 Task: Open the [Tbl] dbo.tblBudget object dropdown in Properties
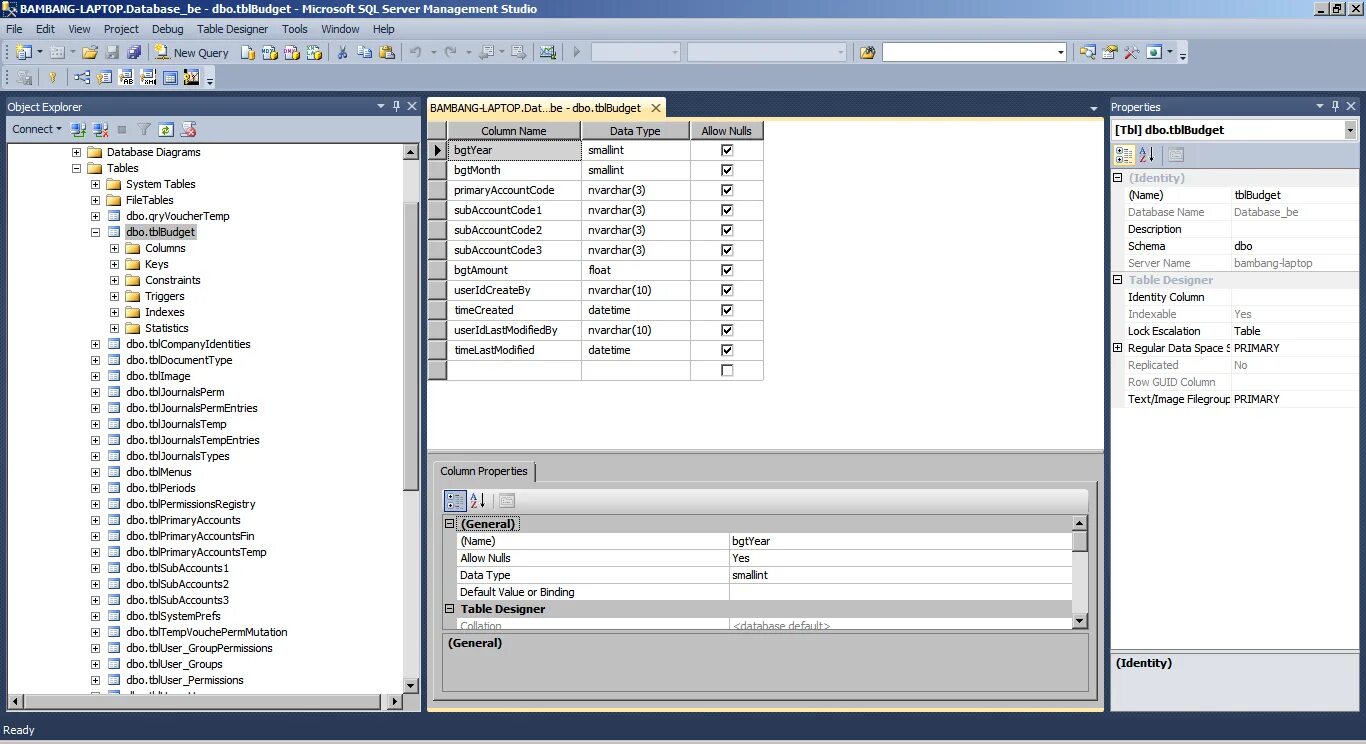pos(1350,130)
